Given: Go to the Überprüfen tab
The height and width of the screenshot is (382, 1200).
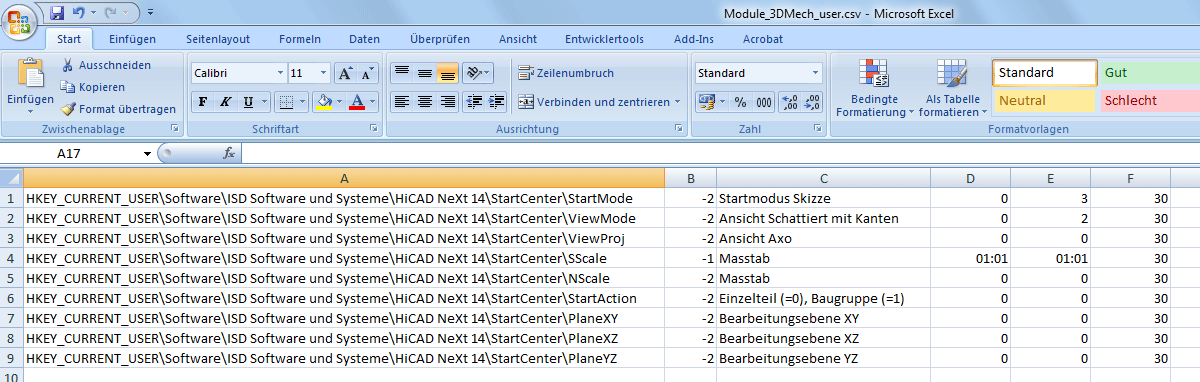Looking at the screenshot, I should point(440,39).
